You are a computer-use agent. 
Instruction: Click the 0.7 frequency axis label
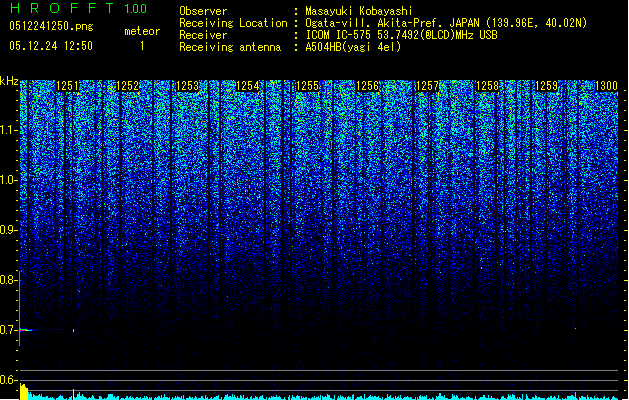[8, 330]
